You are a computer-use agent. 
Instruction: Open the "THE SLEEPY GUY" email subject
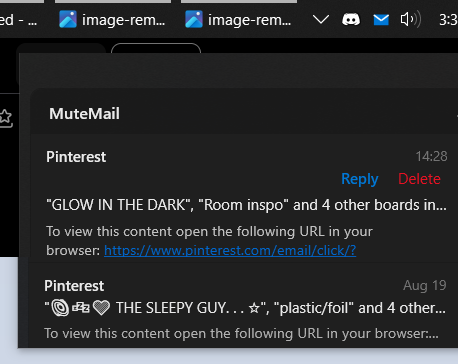(x=245, y=308)
